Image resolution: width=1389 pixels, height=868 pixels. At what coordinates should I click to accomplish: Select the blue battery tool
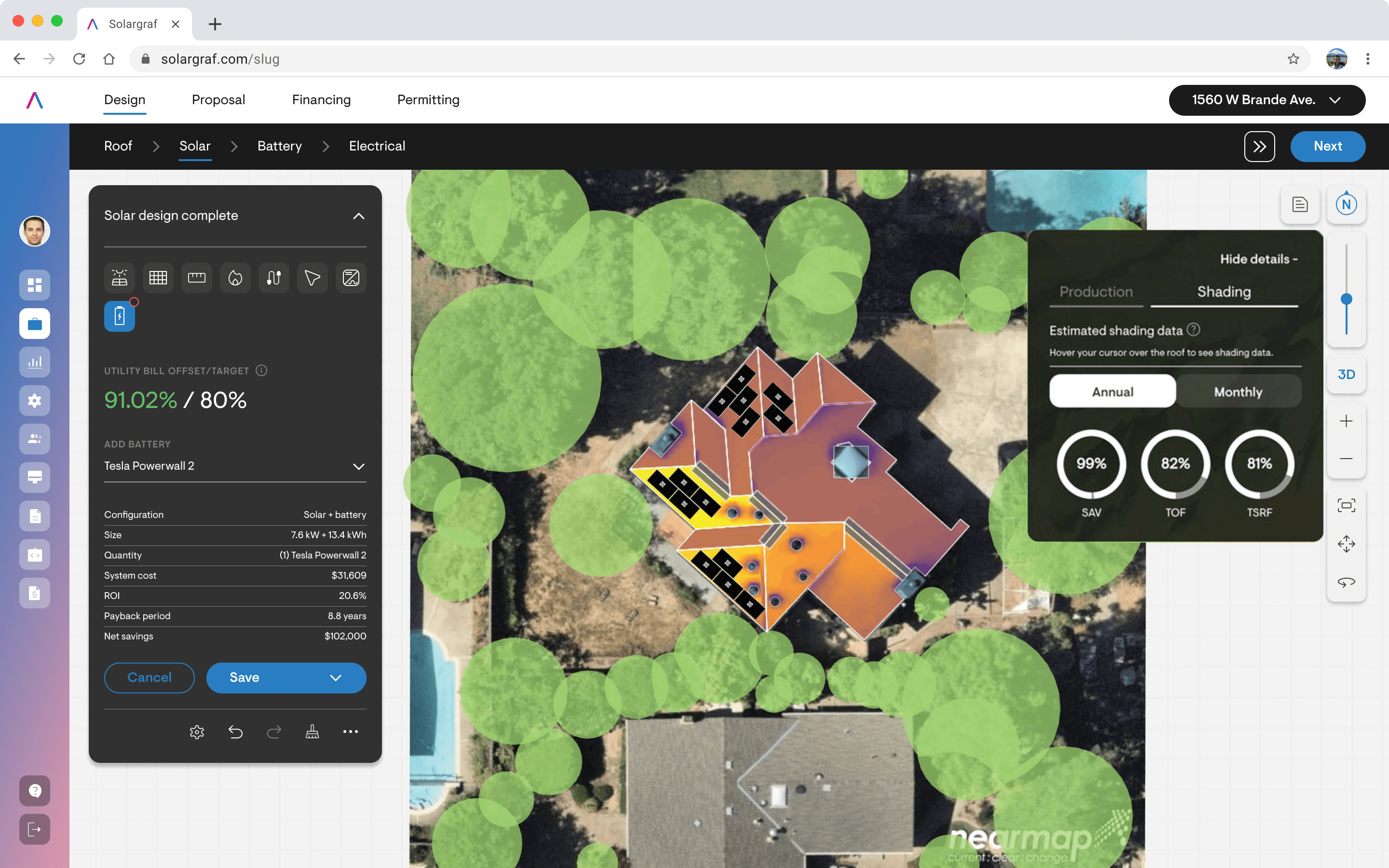[120, 316]
